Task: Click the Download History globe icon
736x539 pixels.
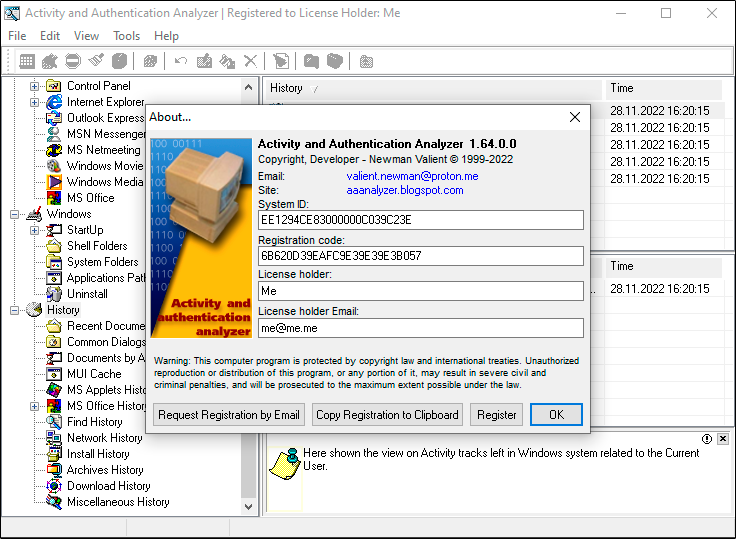Action: click(54, 486)
